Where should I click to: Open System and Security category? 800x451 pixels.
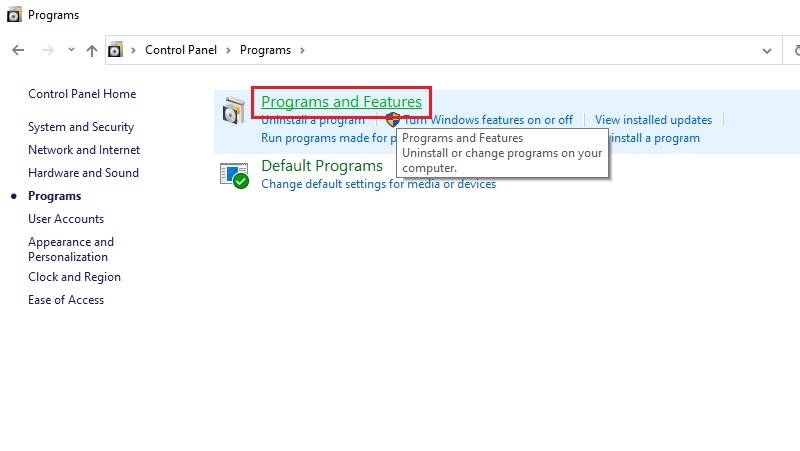[x=81, y=127]
